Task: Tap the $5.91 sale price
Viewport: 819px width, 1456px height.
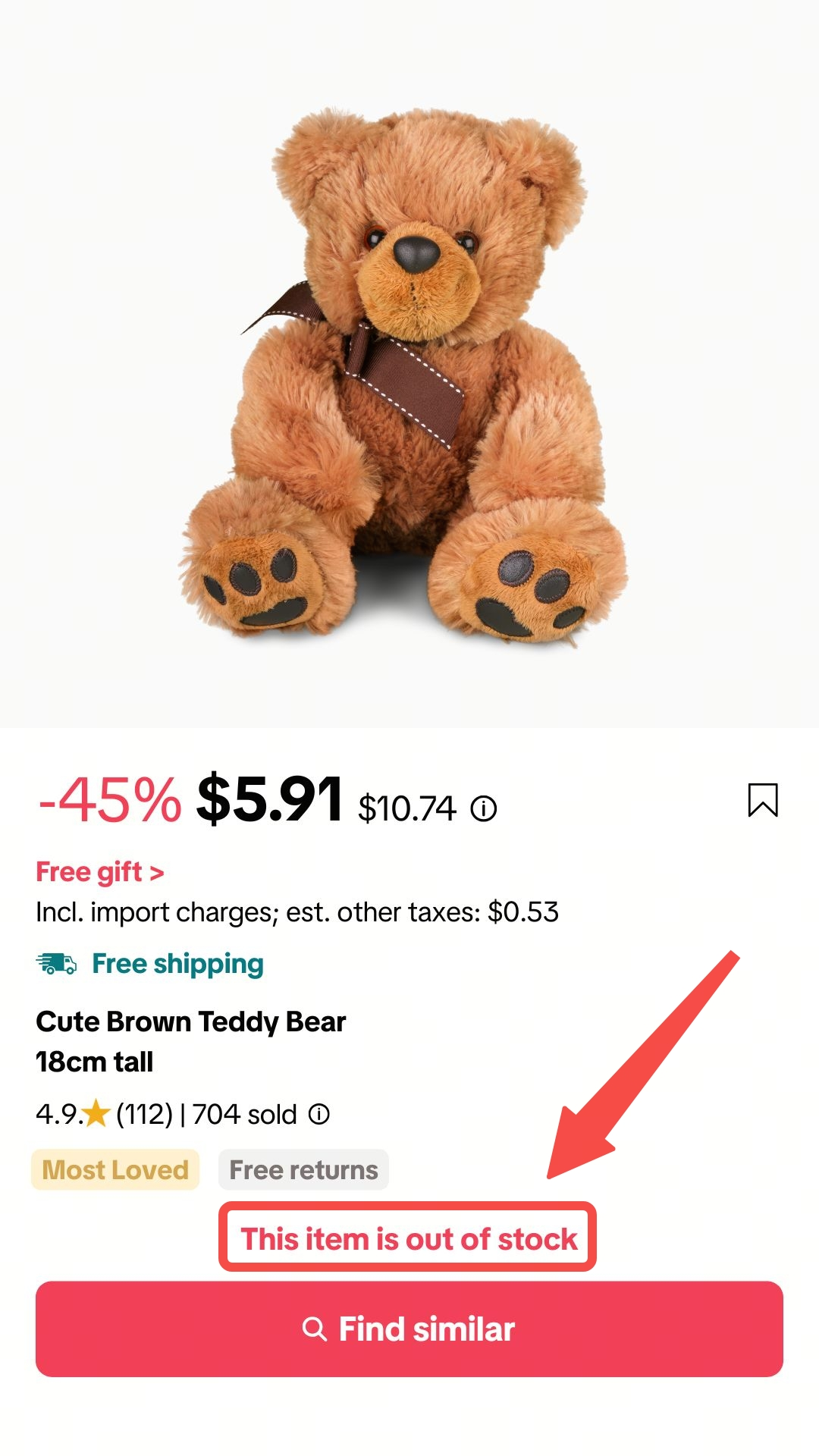Action: [x=270, y=800]
